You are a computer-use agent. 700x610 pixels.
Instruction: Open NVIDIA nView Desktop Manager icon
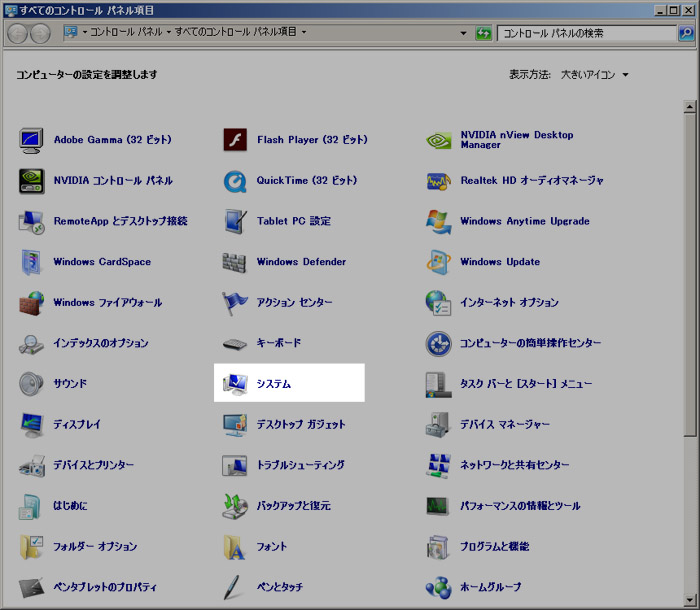[439, 140]
